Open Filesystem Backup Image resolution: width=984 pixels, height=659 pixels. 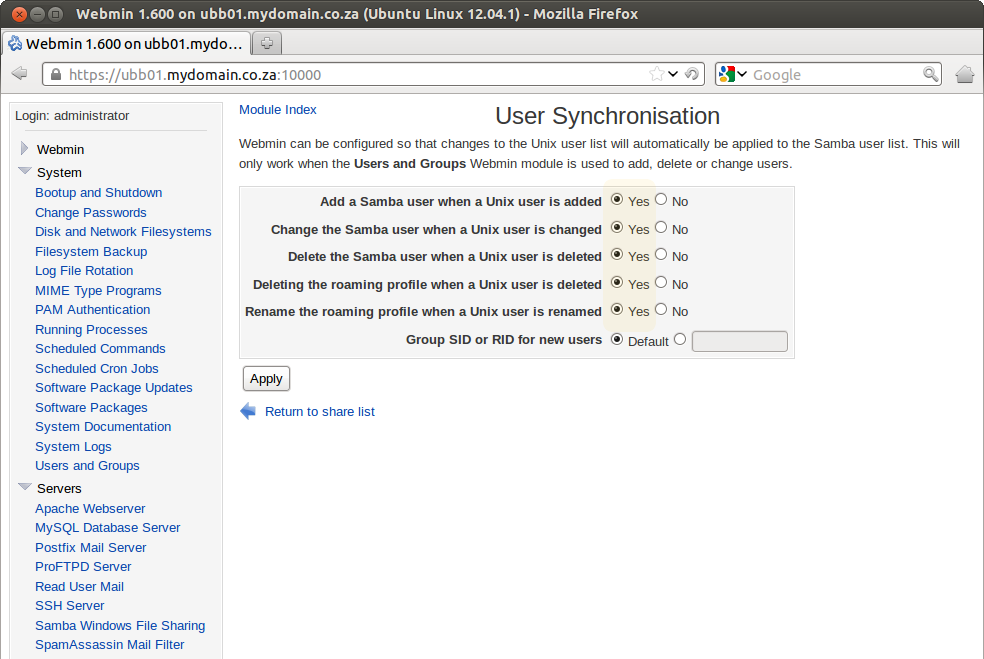[x=91, y=252]
